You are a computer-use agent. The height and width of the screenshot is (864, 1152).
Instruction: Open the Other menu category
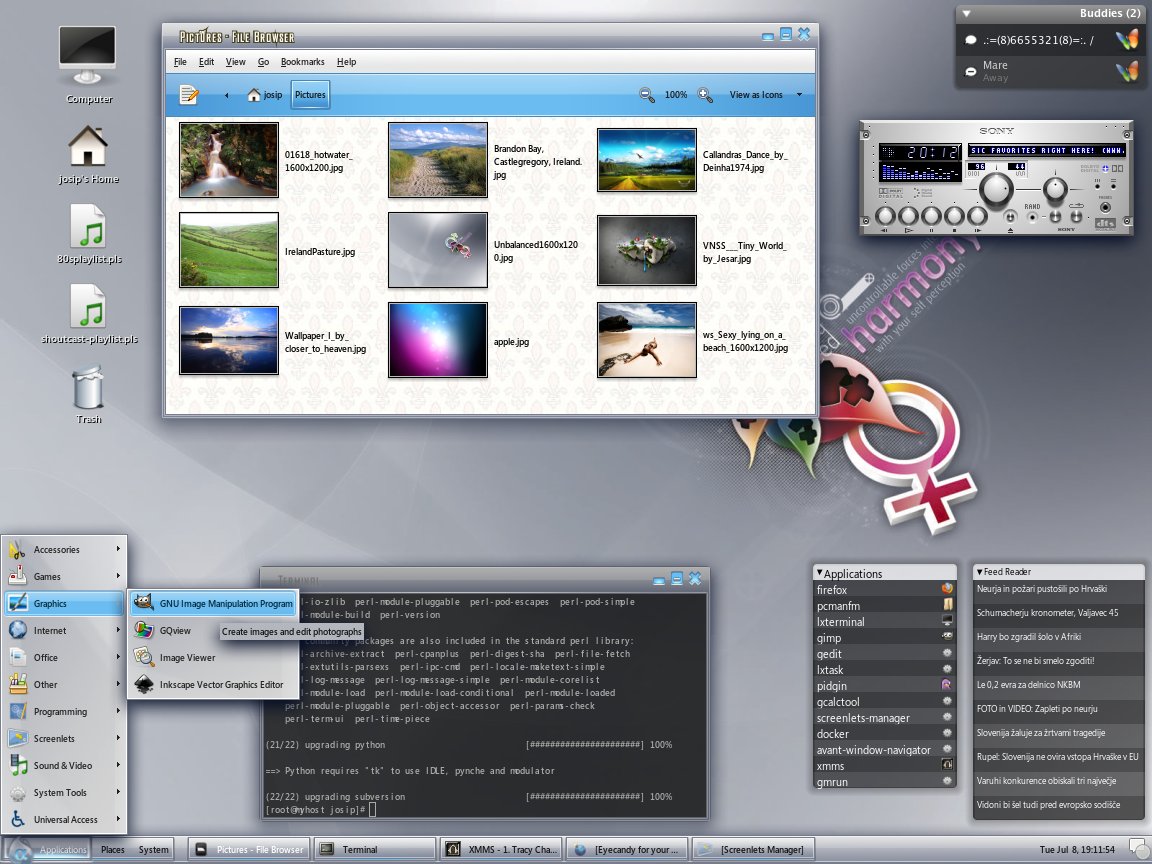coord(64,684)
